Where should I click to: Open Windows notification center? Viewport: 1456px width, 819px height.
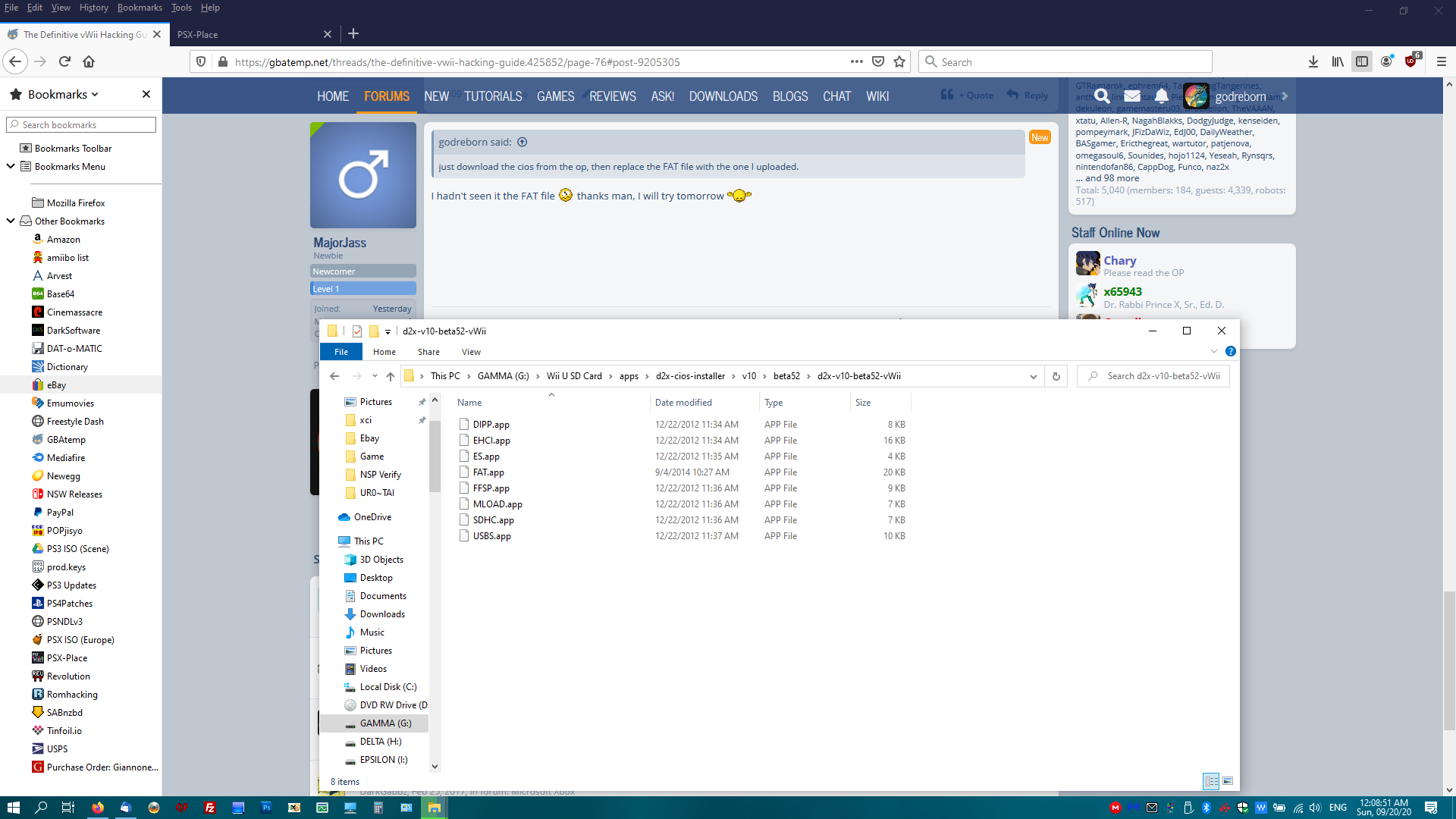pos(1431,808)
